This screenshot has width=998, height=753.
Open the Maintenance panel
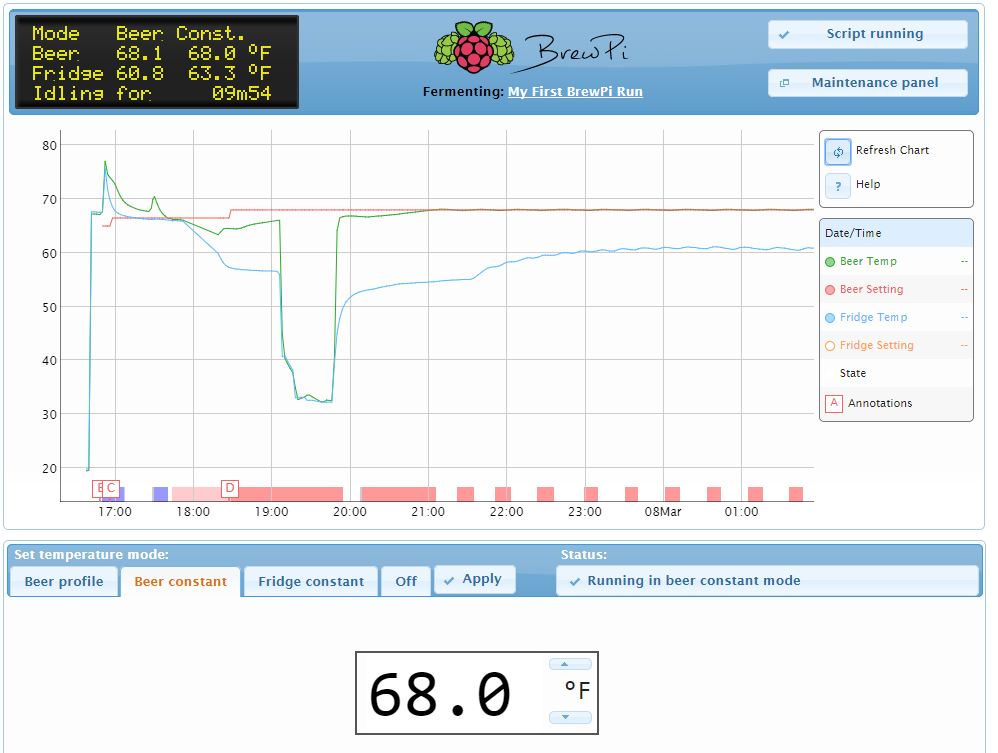tap(868, 83)
